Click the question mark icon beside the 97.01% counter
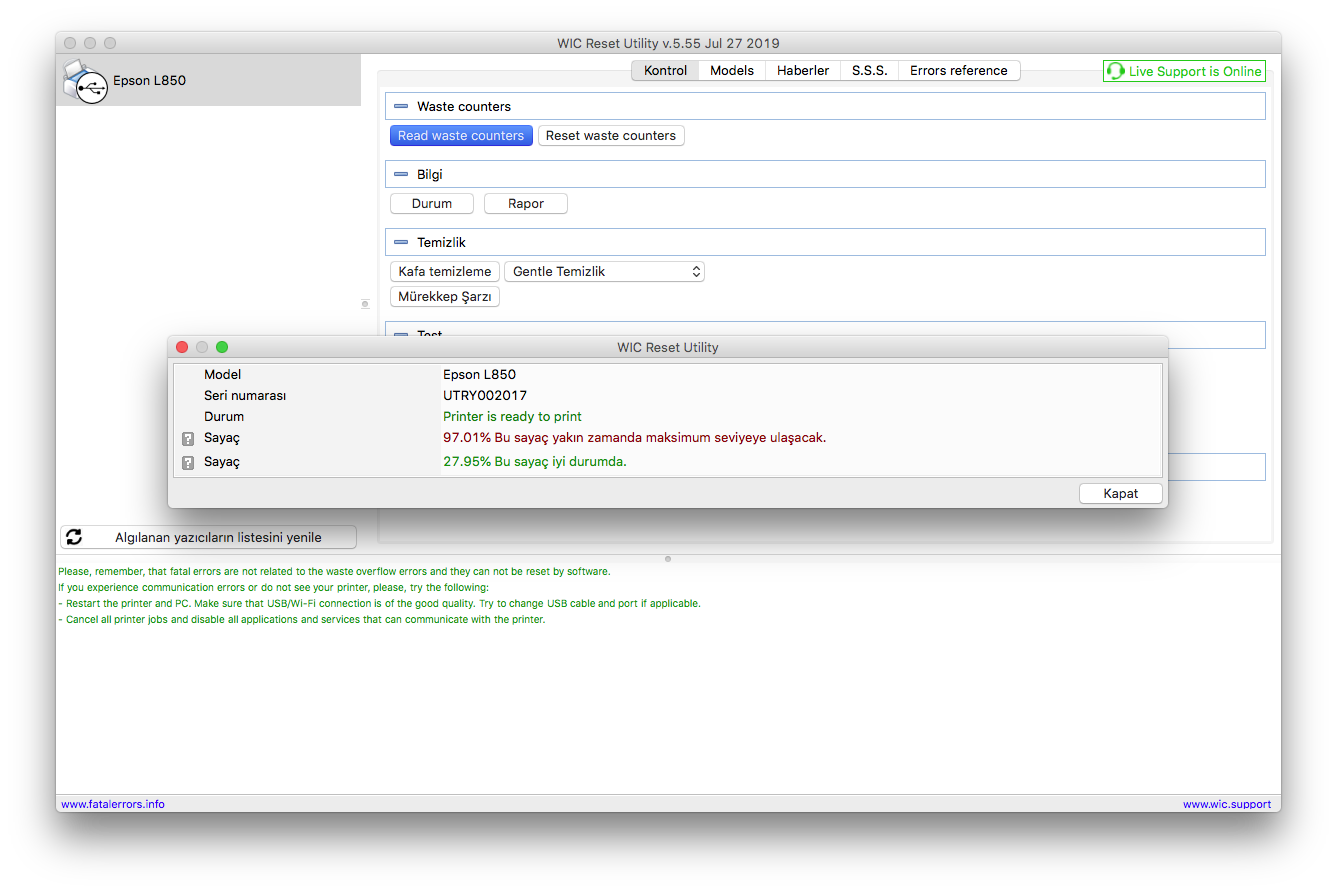The width and height of the screenshot is (1337, 892). (x=188, y=439)
